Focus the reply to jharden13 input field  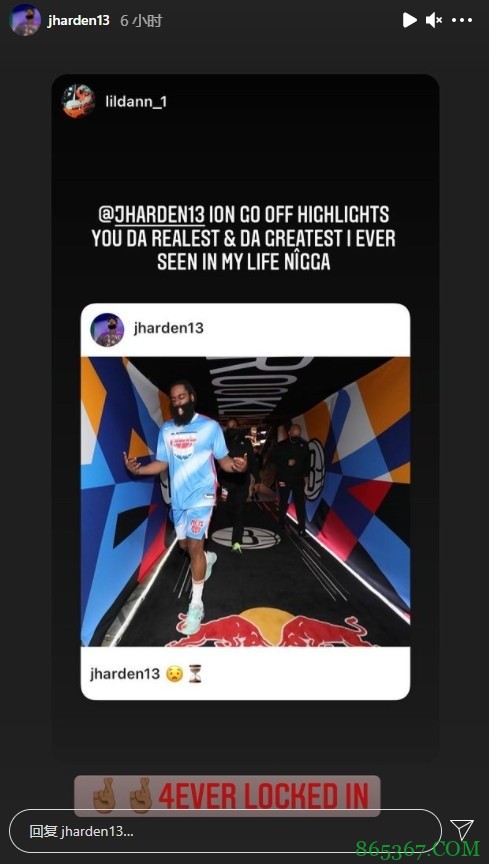click(225, 831)
